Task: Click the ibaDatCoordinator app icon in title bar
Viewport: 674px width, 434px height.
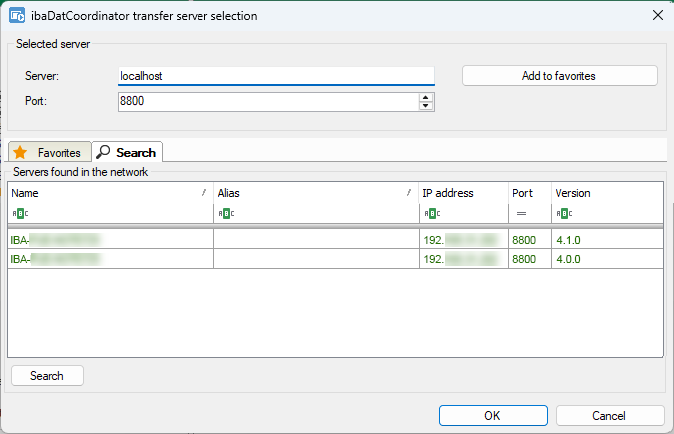Action: (x=17, y=15)
